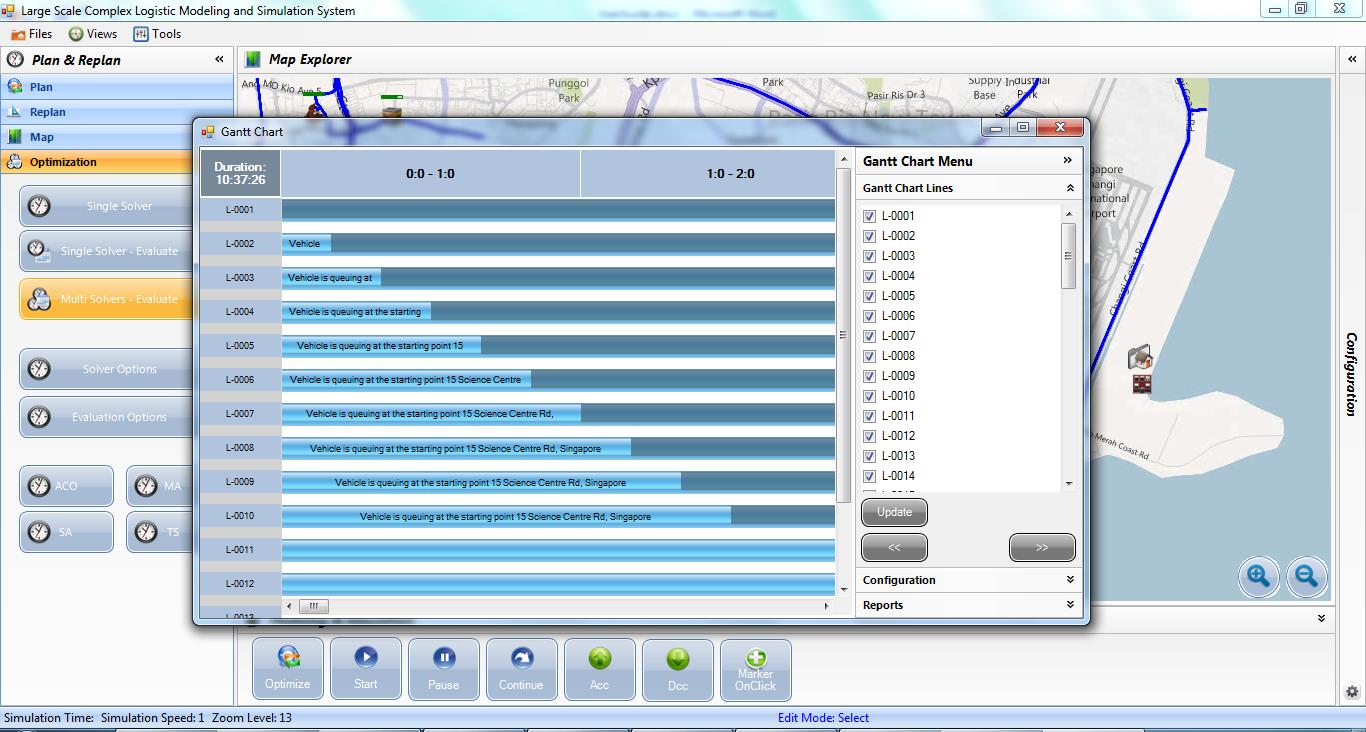This screenshot has height=732, width=1366.
Task: Zoom in on the map
Action: tap(1258, 576)
